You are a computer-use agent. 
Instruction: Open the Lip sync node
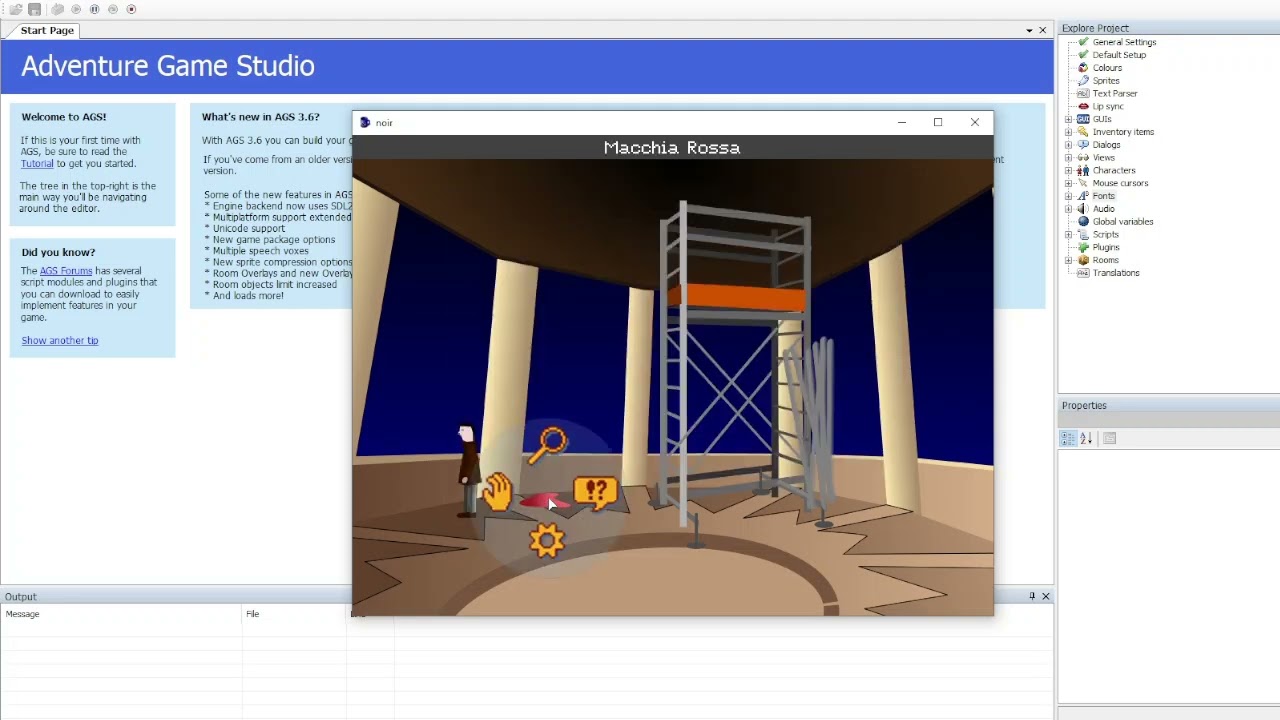click(1108, 107)
